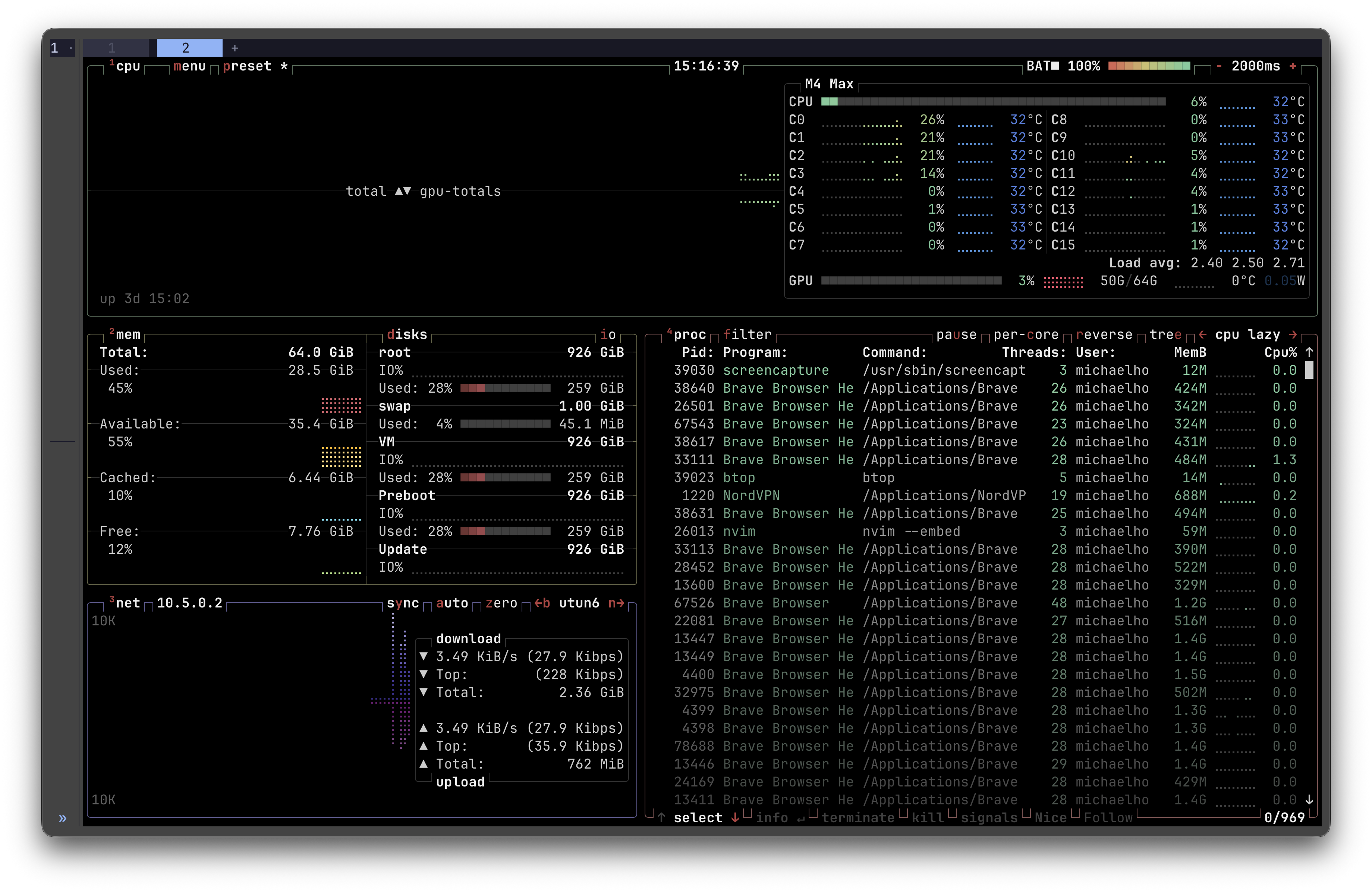Toggle the io mode for disks
The height and width of the screenshot is (892, 1372).
point(608,334)
